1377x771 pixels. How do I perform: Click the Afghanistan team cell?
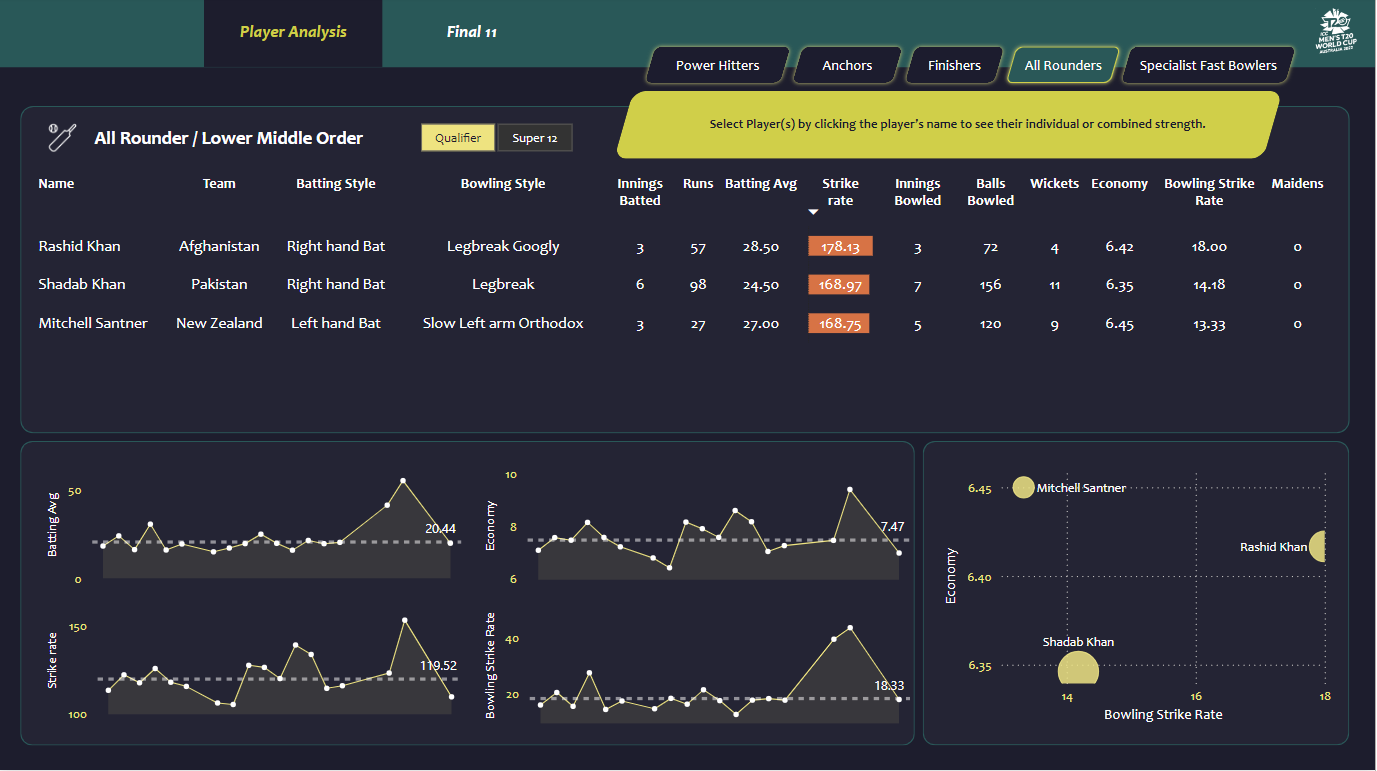tap(219, 247)
